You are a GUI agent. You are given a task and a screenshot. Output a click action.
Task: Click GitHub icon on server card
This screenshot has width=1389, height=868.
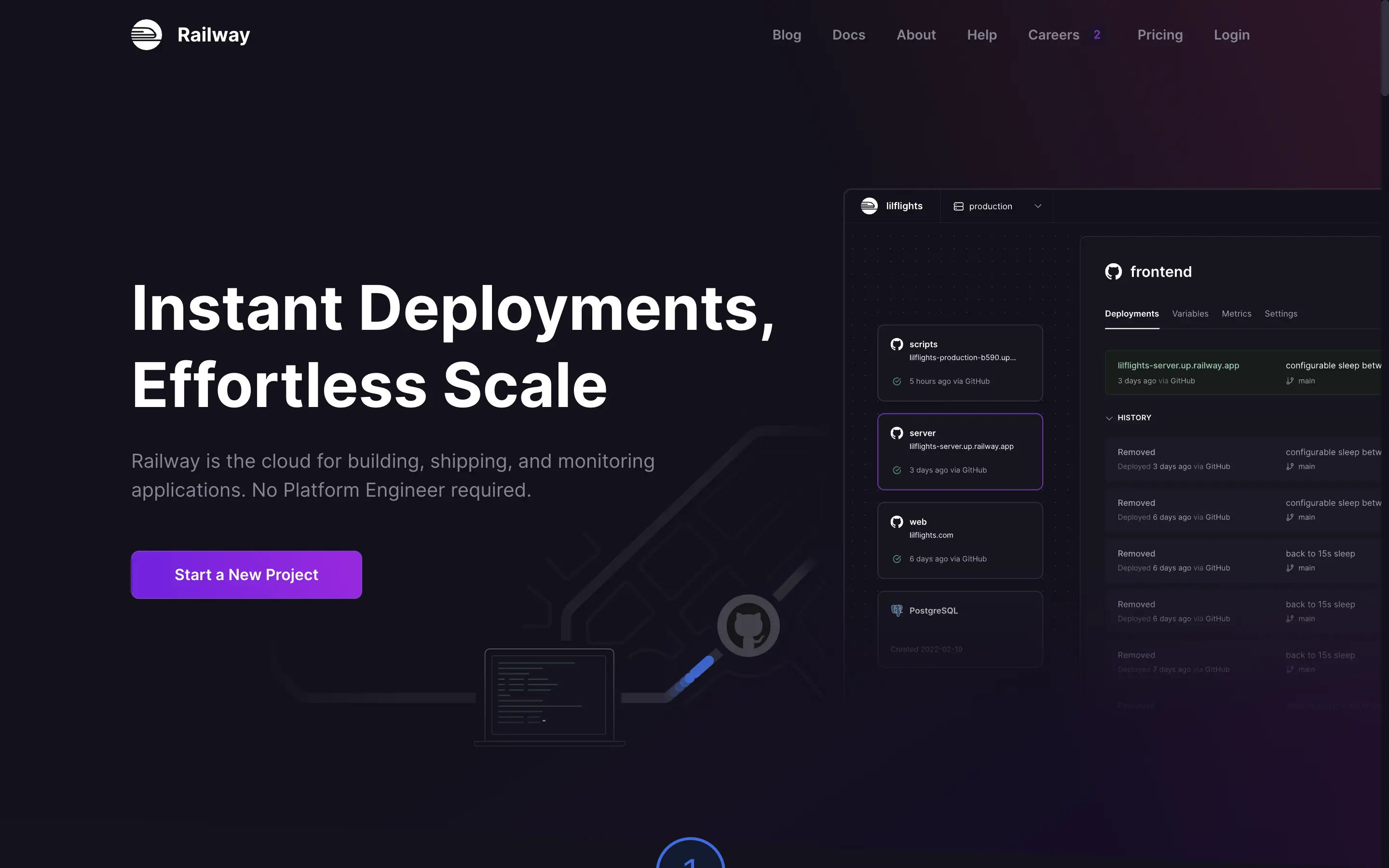(897, 434)
